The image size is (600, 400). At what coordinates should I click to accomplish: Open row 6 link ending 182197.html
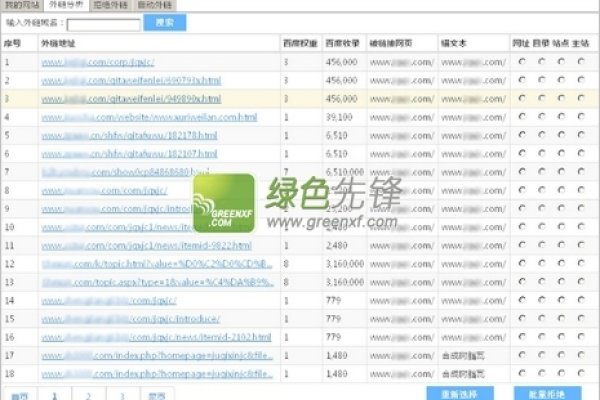coord(129,154)
